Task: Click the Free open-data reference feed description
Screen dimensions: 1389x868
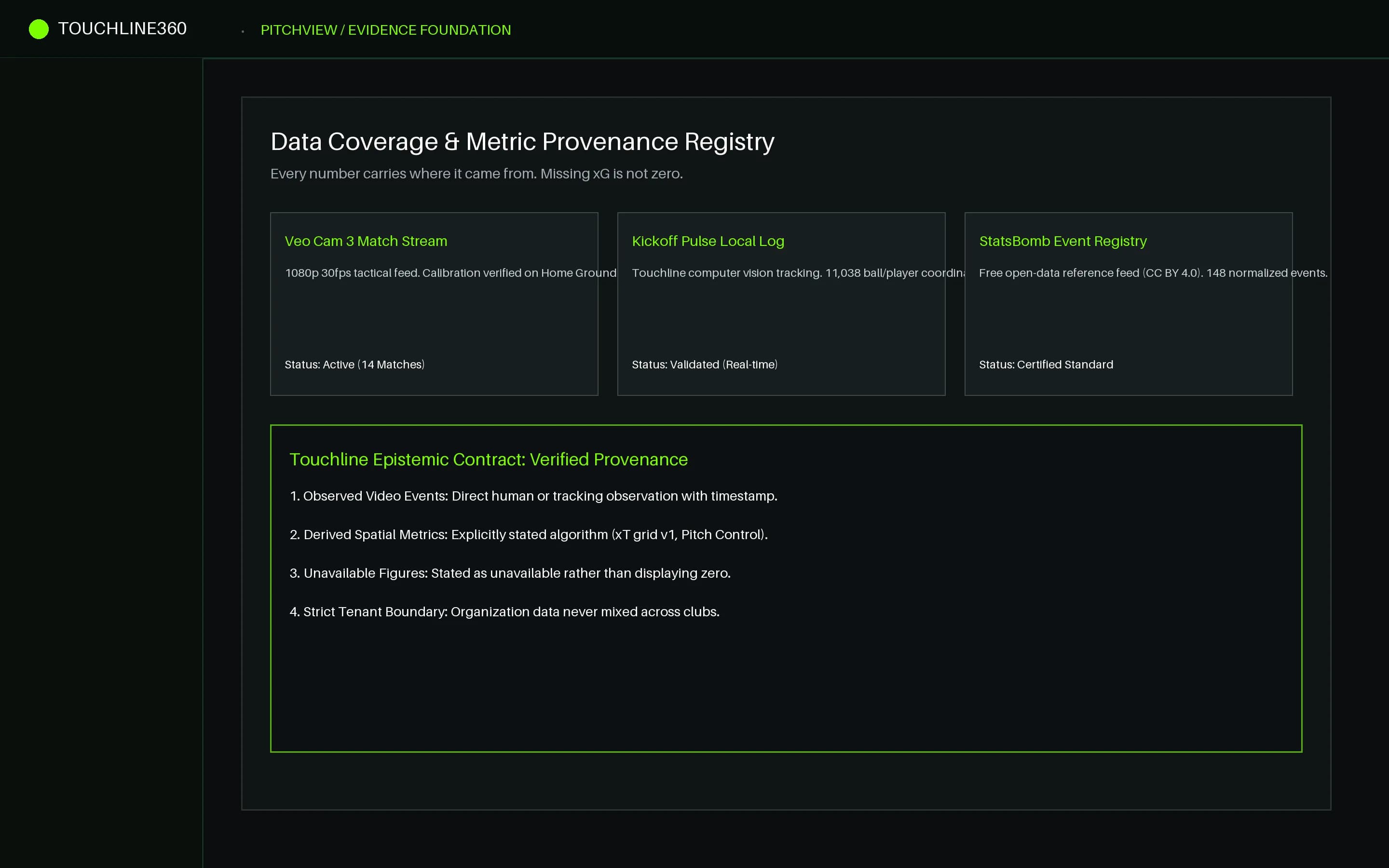Action: click(x=1153, y=272)
